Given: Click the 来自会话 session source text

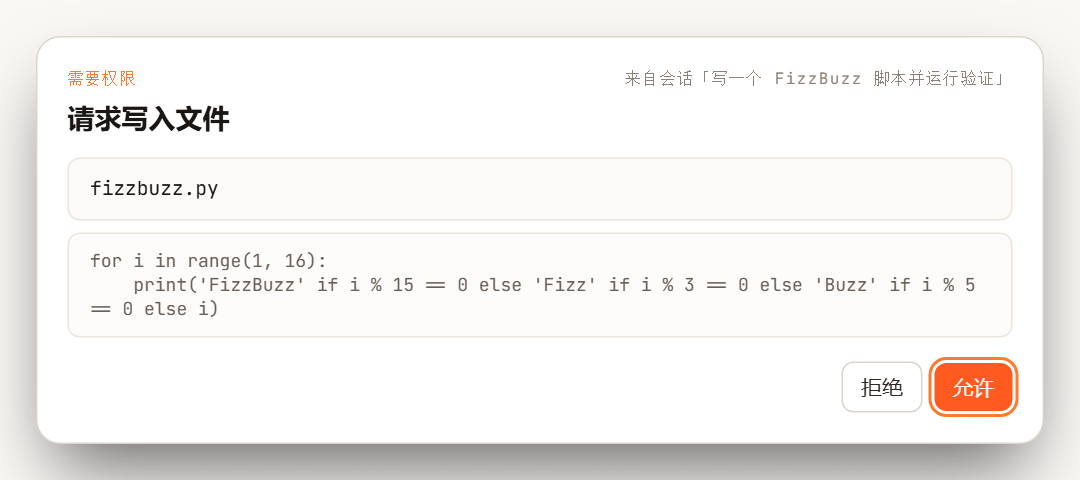Looking at the screenshot, I should (x=814, y=79).
